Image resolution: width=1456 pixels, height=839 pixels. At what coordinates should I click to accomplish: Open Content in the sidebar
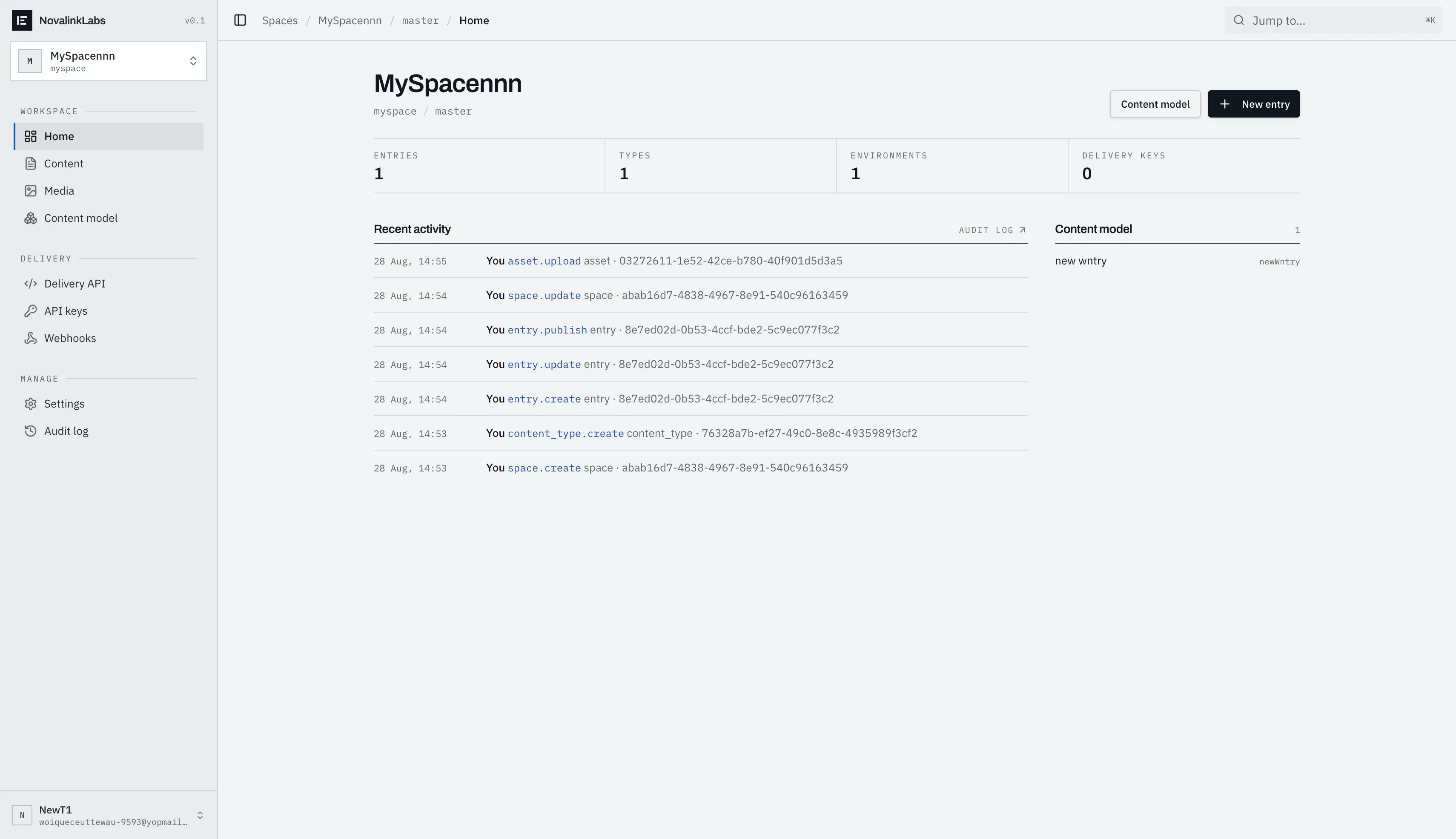point(108,164)
